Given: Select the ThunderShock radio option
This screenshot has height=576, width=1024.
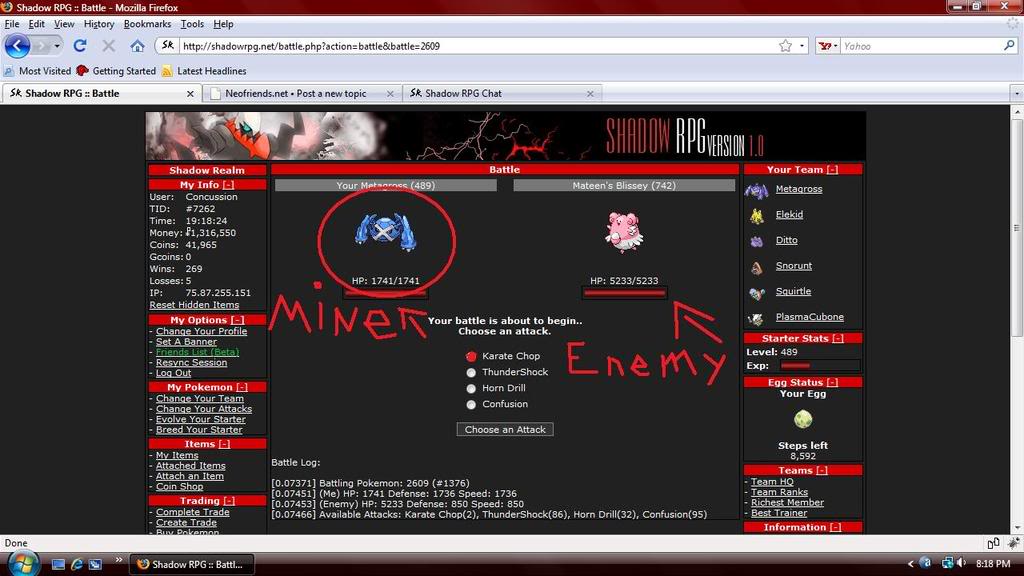Looking at the screenshot, I should coord(471,372).
